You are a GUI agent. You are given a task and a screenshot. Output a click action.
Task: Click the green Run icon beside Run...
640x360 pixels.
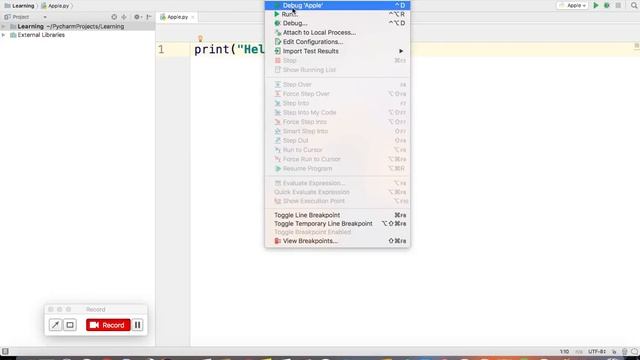[277, 14]
